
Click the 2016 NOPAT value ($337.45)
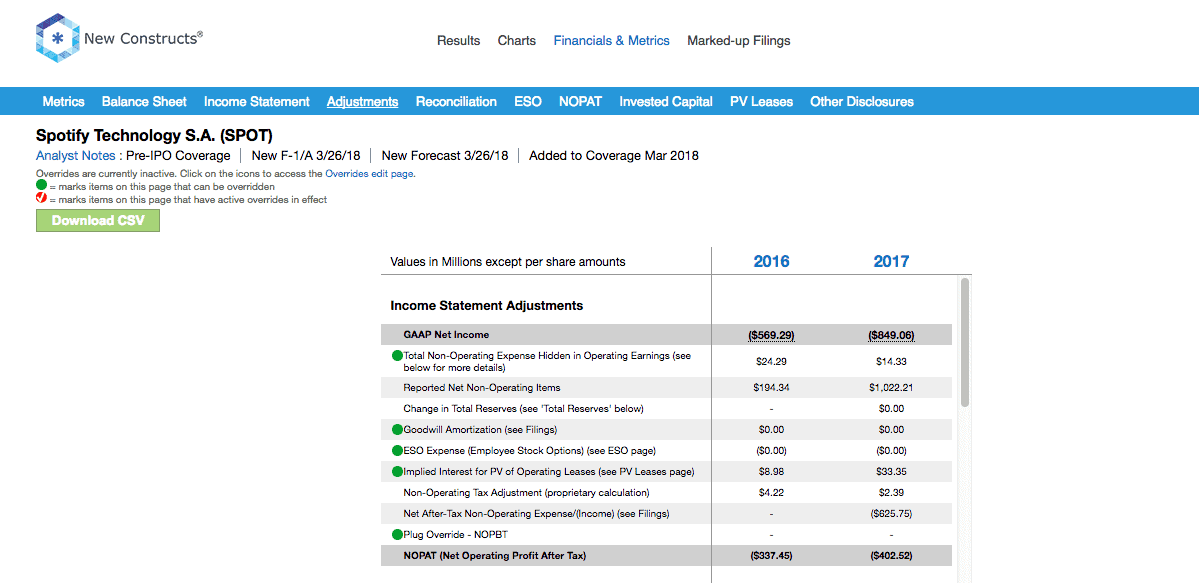pos(772,556)
